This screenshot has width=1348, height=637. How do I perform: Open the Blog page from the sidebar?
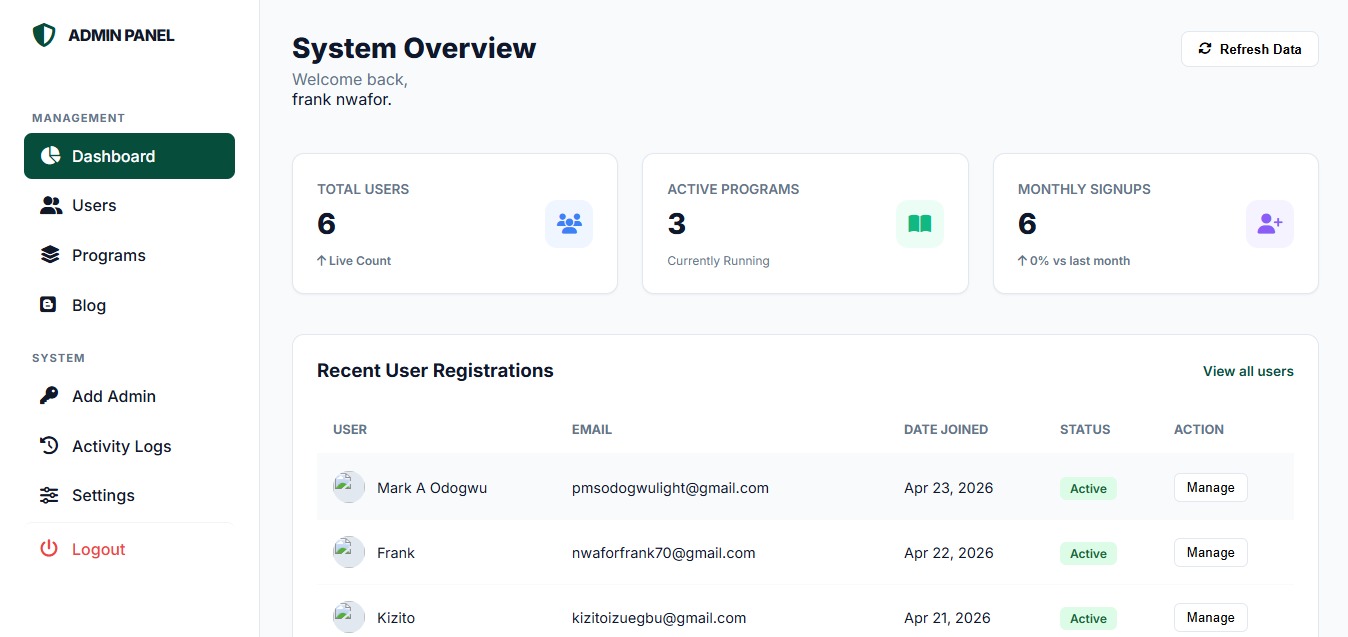tap(88, 305)
